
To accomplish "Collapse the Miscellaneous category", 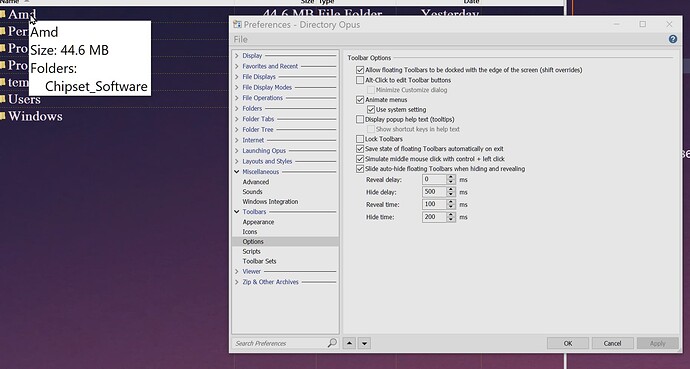I will pyautogui.click(x=237, y=172).
